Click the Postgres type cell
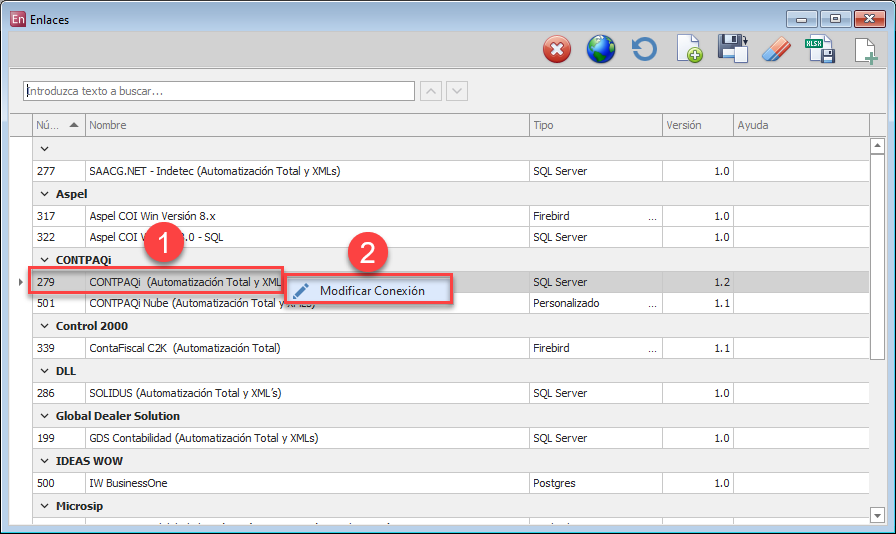Image resolution: width=896 pixels, height=534 pixels. [596, 483]
